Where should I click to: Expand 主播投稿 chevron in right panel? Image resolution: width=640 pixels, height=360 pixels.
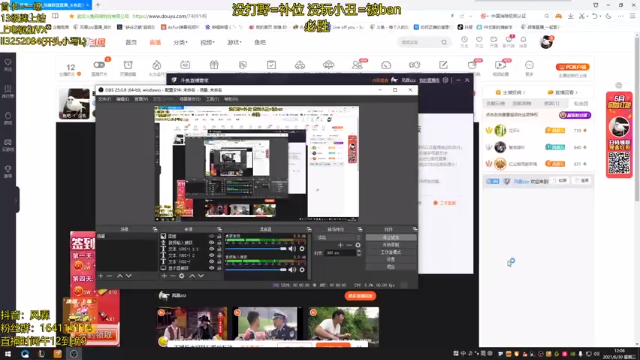(x=524, y=93)
